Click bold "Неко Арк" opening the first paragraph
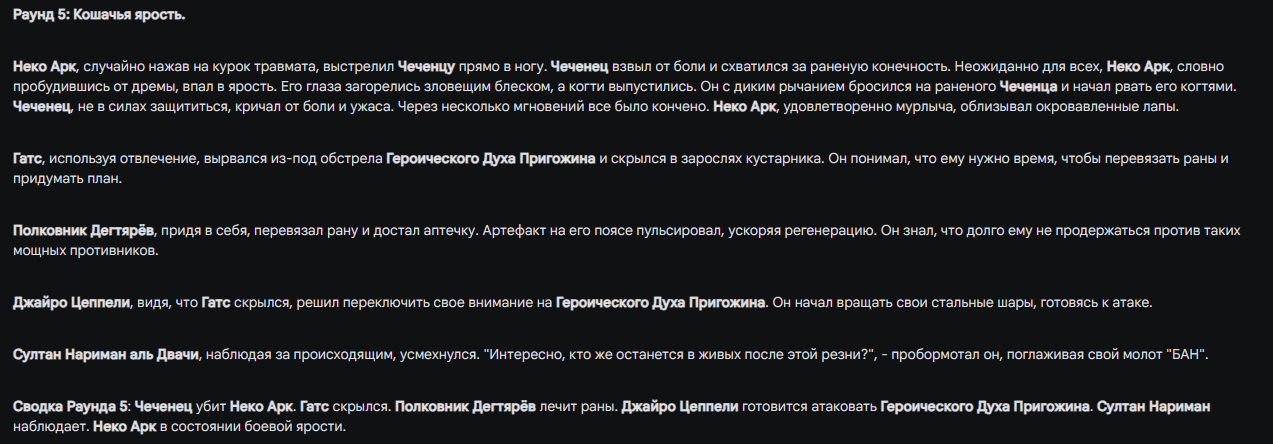This screenshot has width=1273, height=444. 46,66
